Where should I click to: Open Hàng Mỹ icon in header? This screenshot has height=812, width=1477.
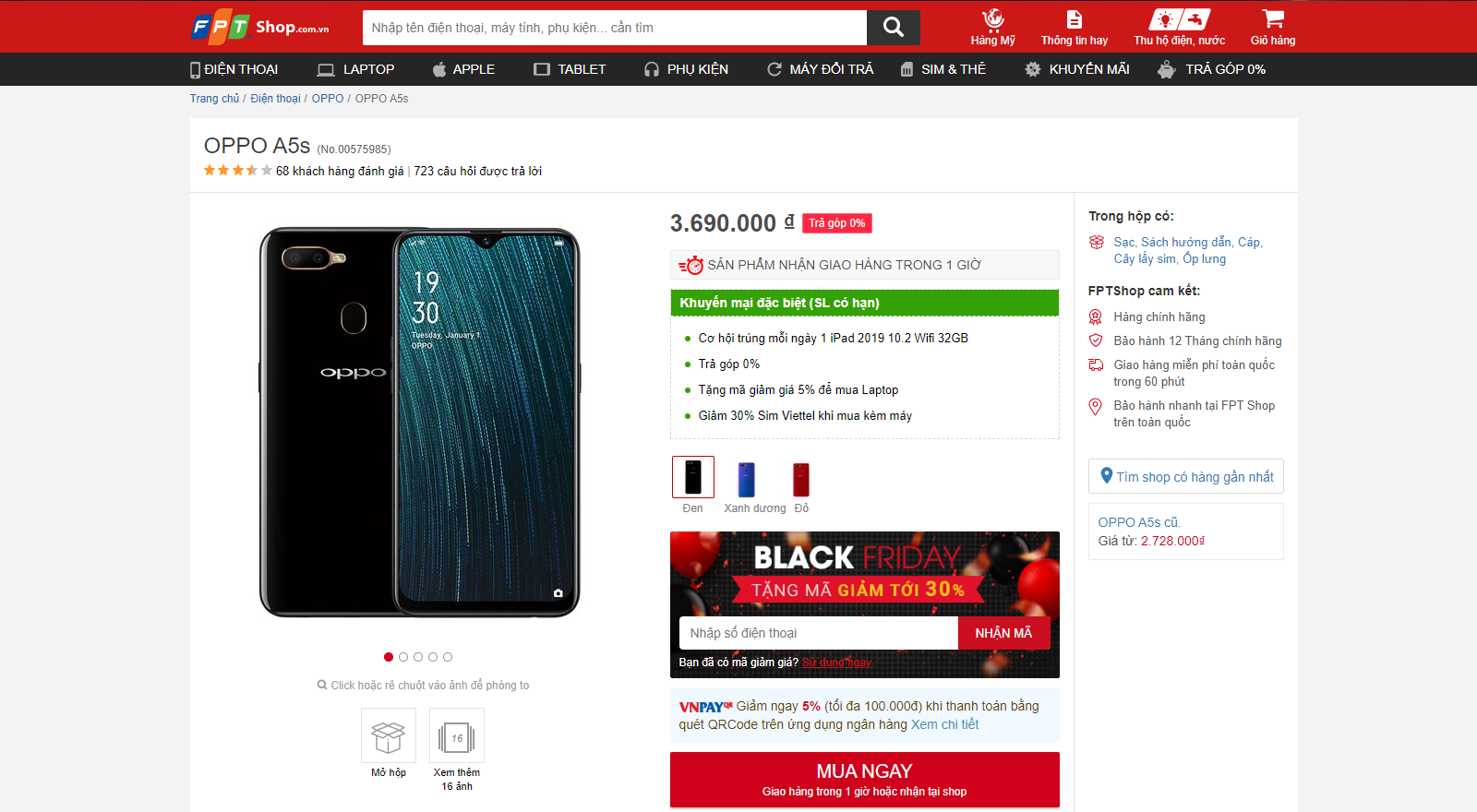992,28
